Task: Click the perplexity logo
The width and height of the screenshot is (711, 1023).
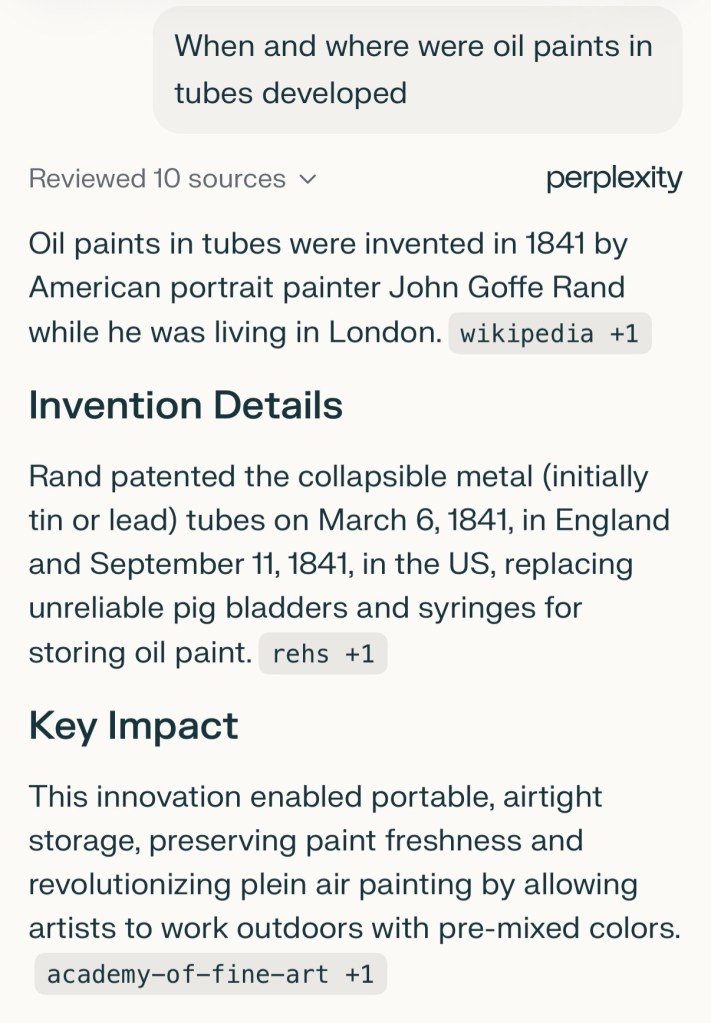Action: point(614,179)
